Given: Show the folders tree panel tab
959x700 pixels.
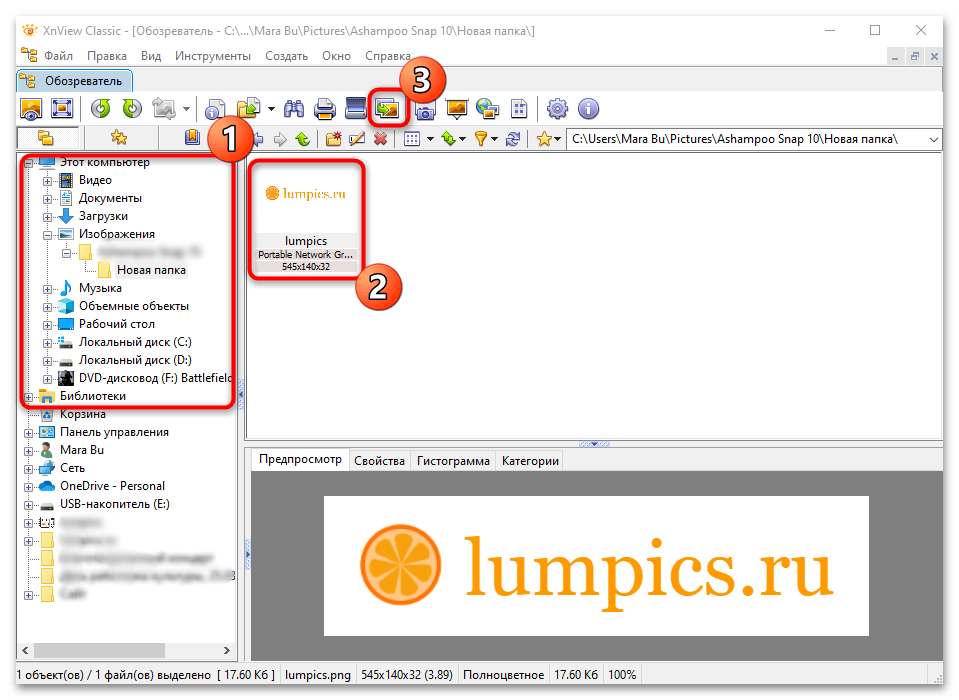Looking at the screenshot, I should [x=46, y=138].
